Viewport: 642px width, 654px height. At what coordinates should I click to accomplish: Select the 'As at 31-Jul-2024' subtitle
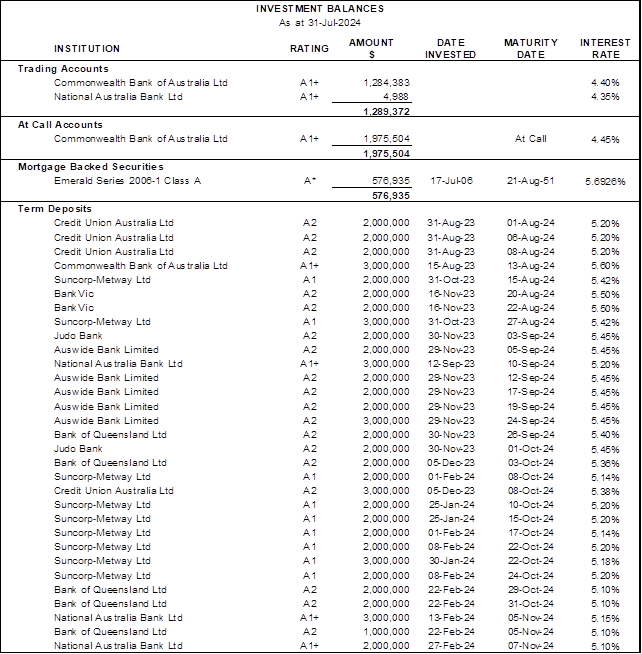[x=320, y=23]
